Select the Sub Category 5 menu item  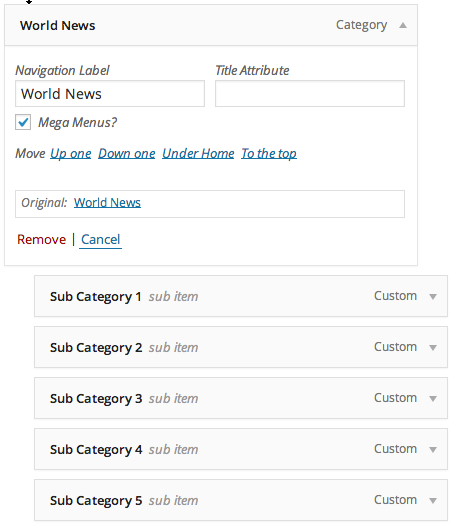[241, 500]
